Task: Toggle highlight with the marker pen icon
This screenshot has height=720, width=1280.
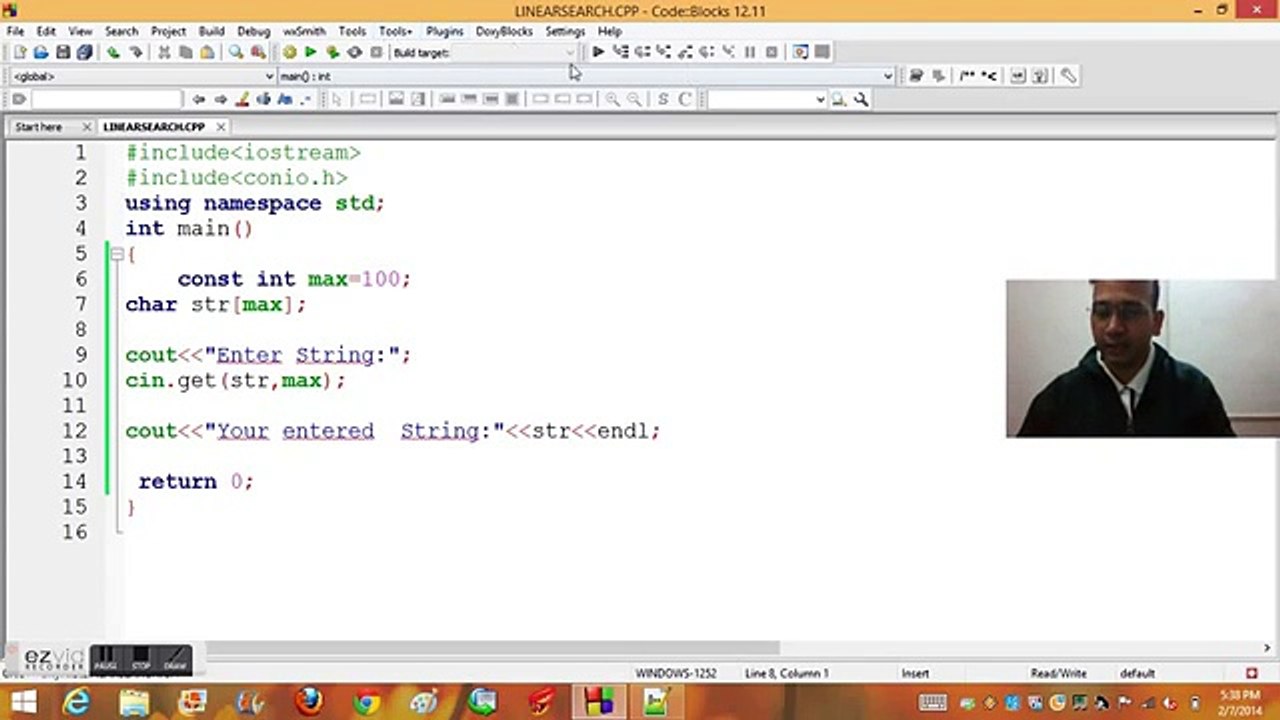Action: click(242, 99)
